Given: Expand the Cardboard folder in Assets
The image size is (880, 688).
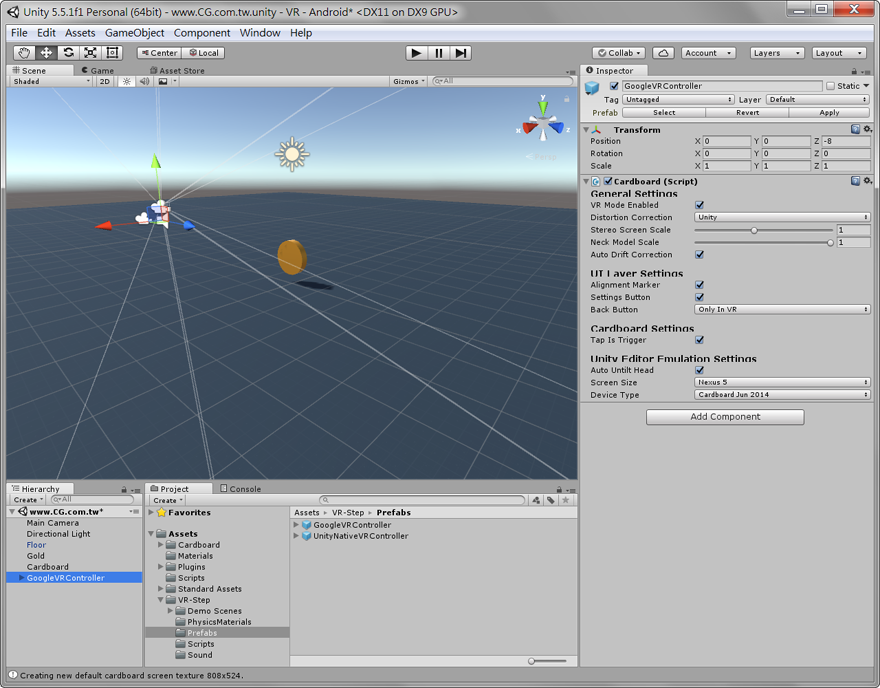Looking at the screenshot, I should (x=161, y=544).
